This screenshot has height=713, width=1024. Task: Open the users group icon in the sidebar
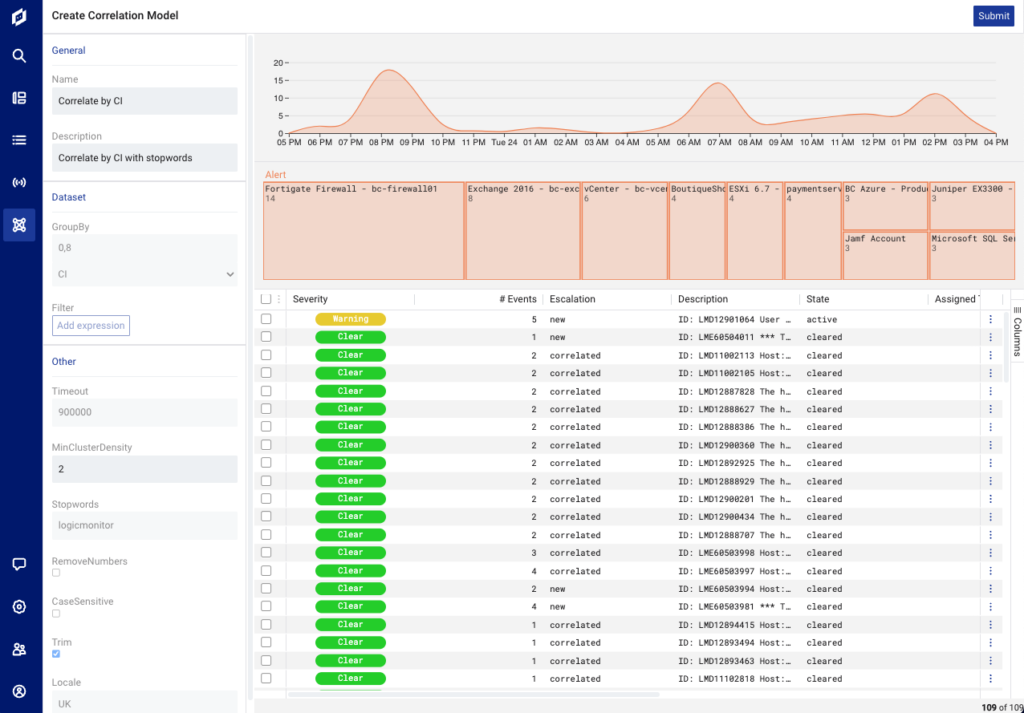19,649
